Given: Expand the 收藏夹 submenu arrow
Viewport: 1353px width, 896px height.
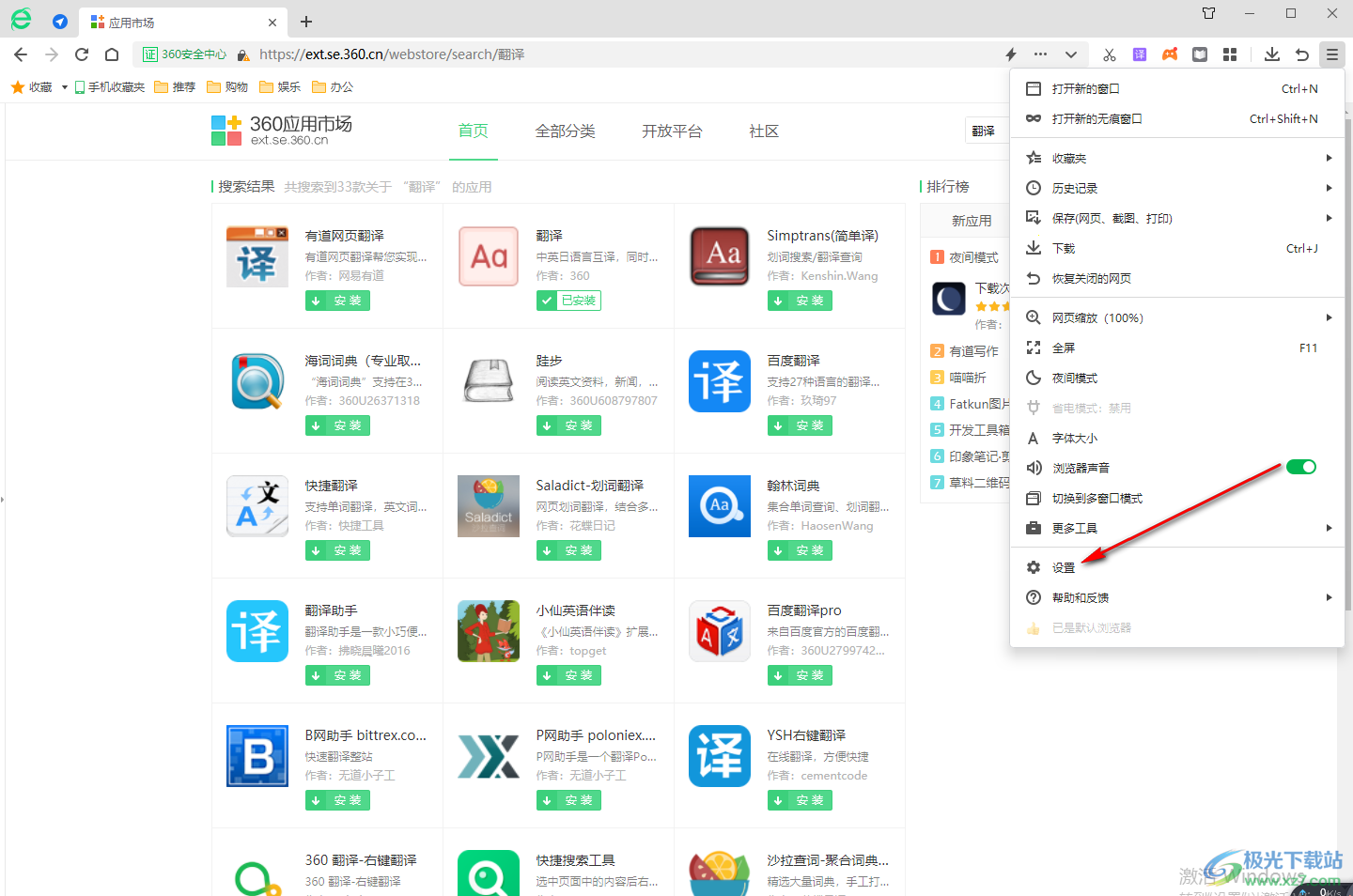Looking at the screenshot, I should (x=1329, y=158).
